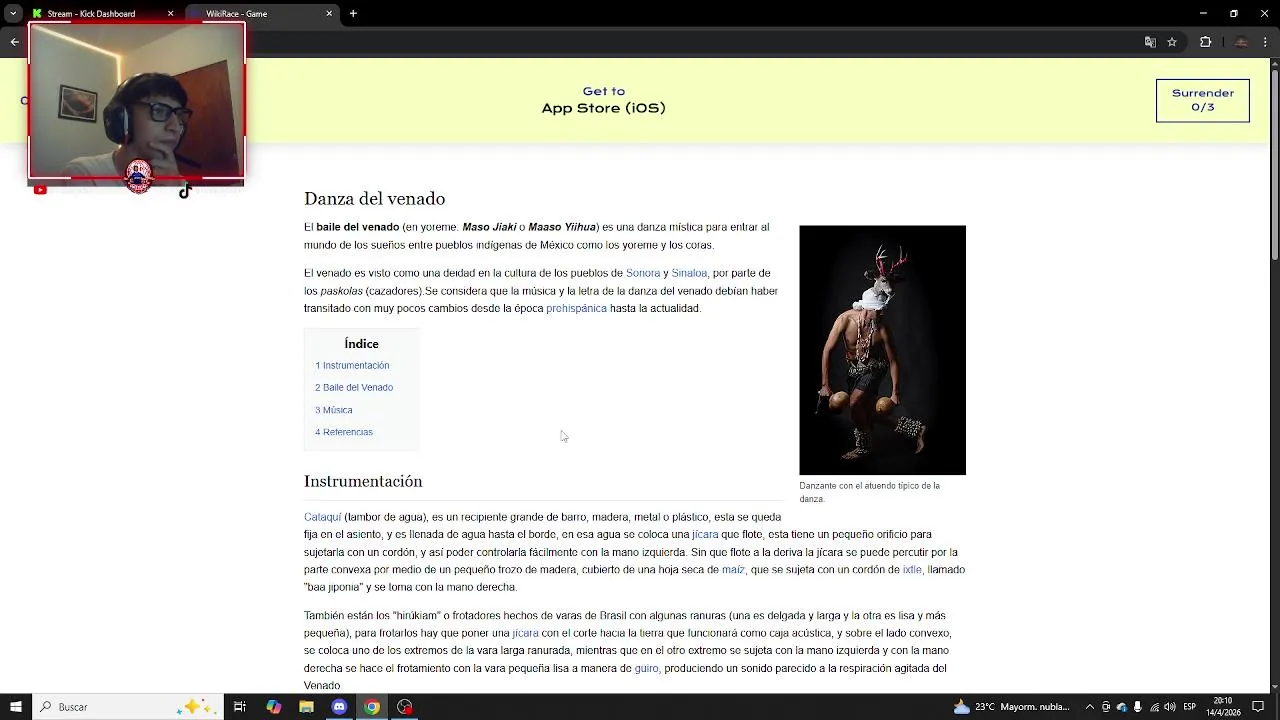Close the WikiRace - Game tab
This screenshot has height=720, width=1280.
point(329,14)
